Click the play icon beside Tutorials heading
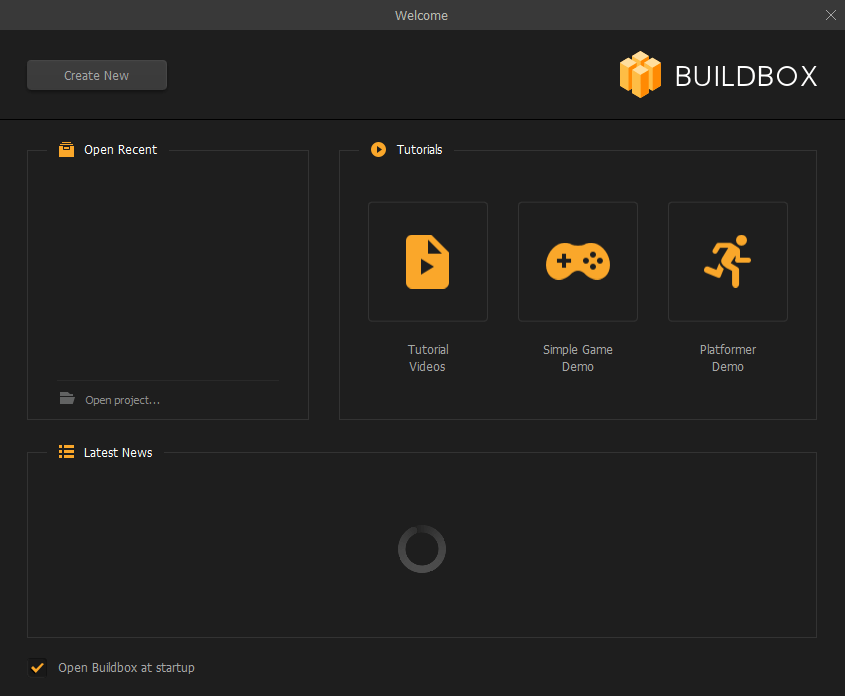The image size is (845, 696). pyautogui.click(x=378, y=149)
